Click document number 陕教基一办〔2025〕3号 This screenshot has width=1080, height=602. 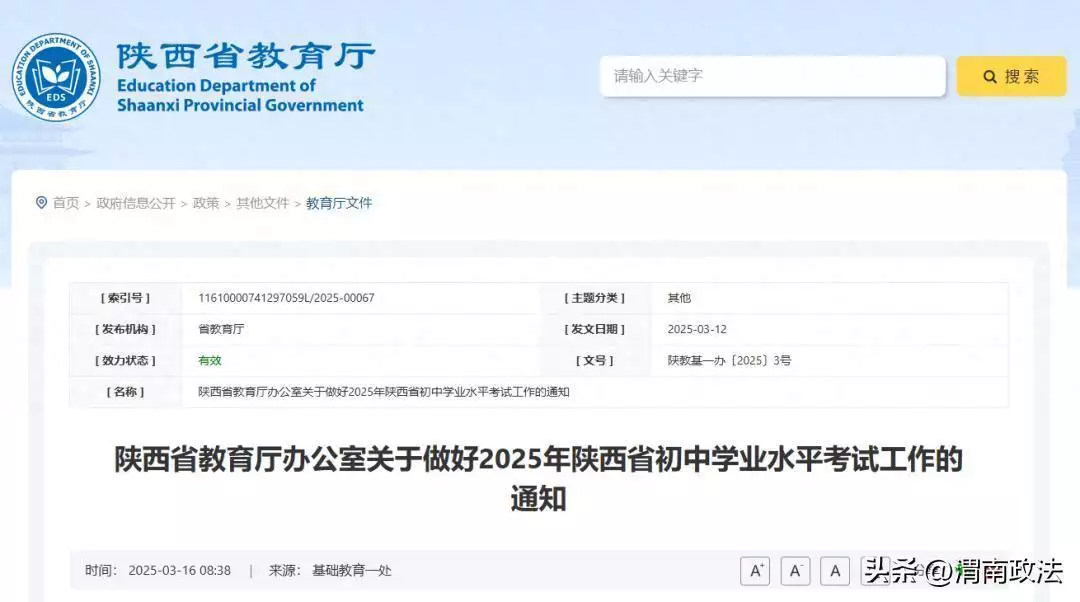point(729,360)
